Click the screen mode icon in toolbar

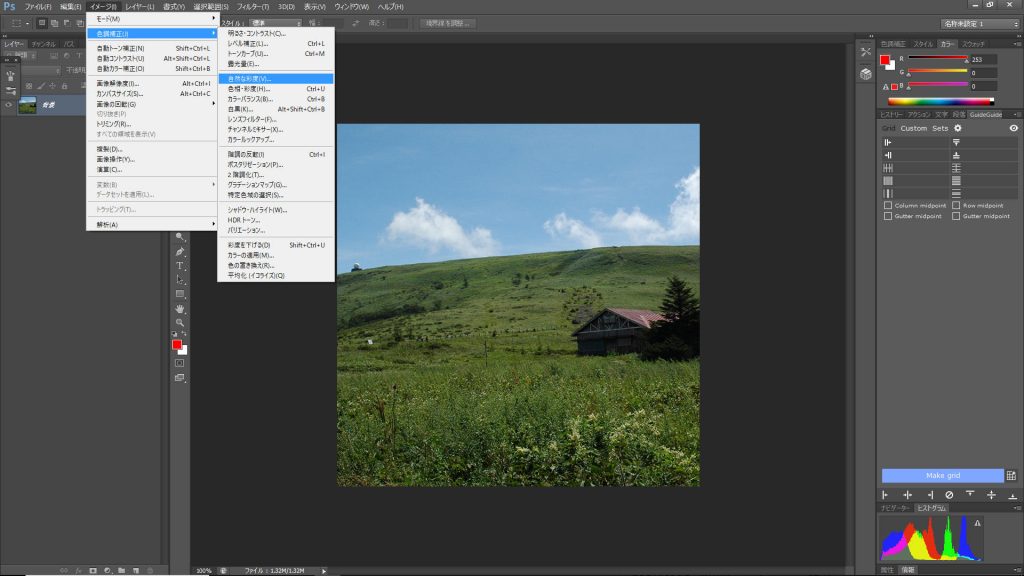coord(180,377)
